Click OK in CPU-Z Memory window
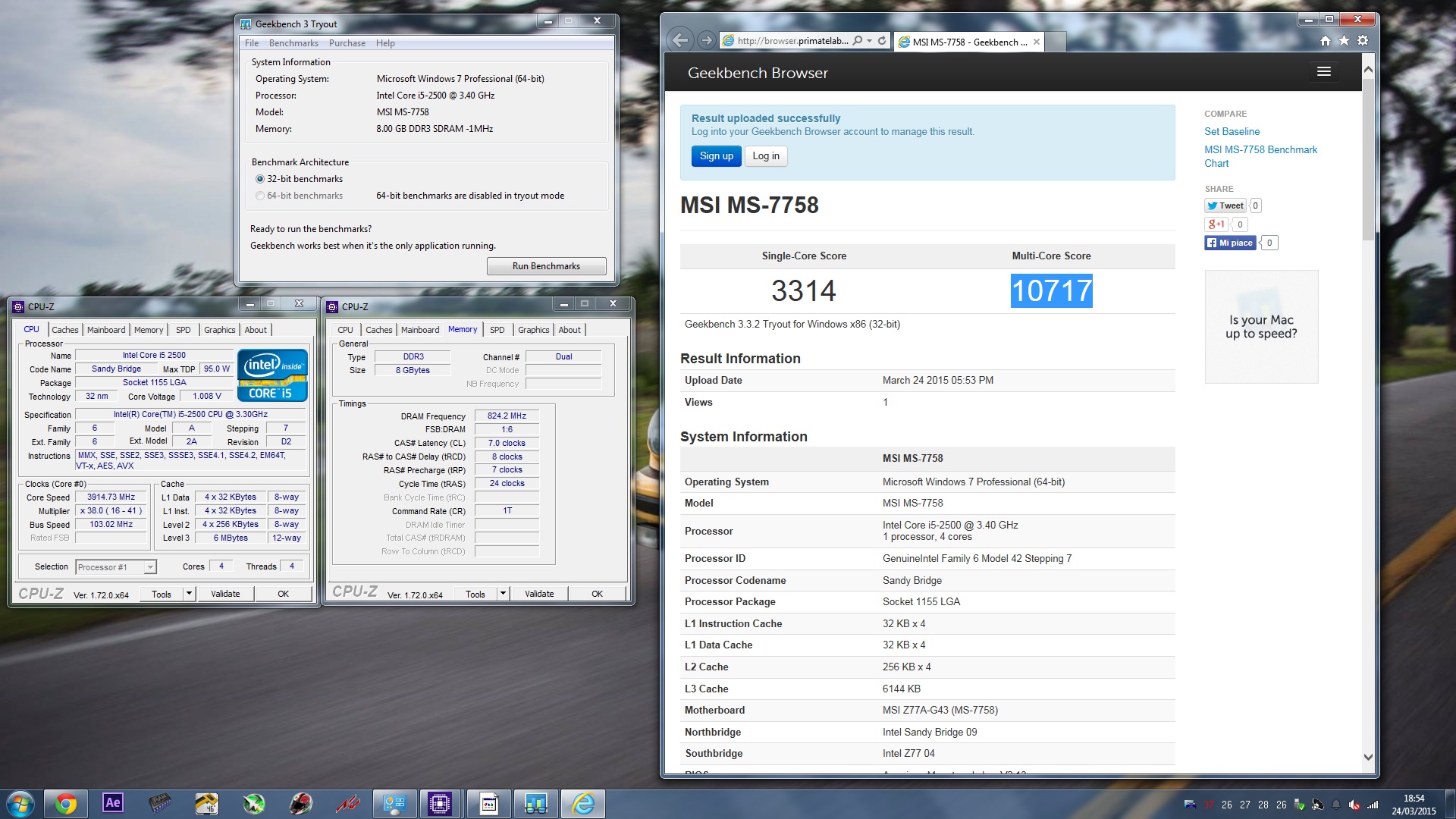Screen dimensions: 1456x819 [597, 594]
